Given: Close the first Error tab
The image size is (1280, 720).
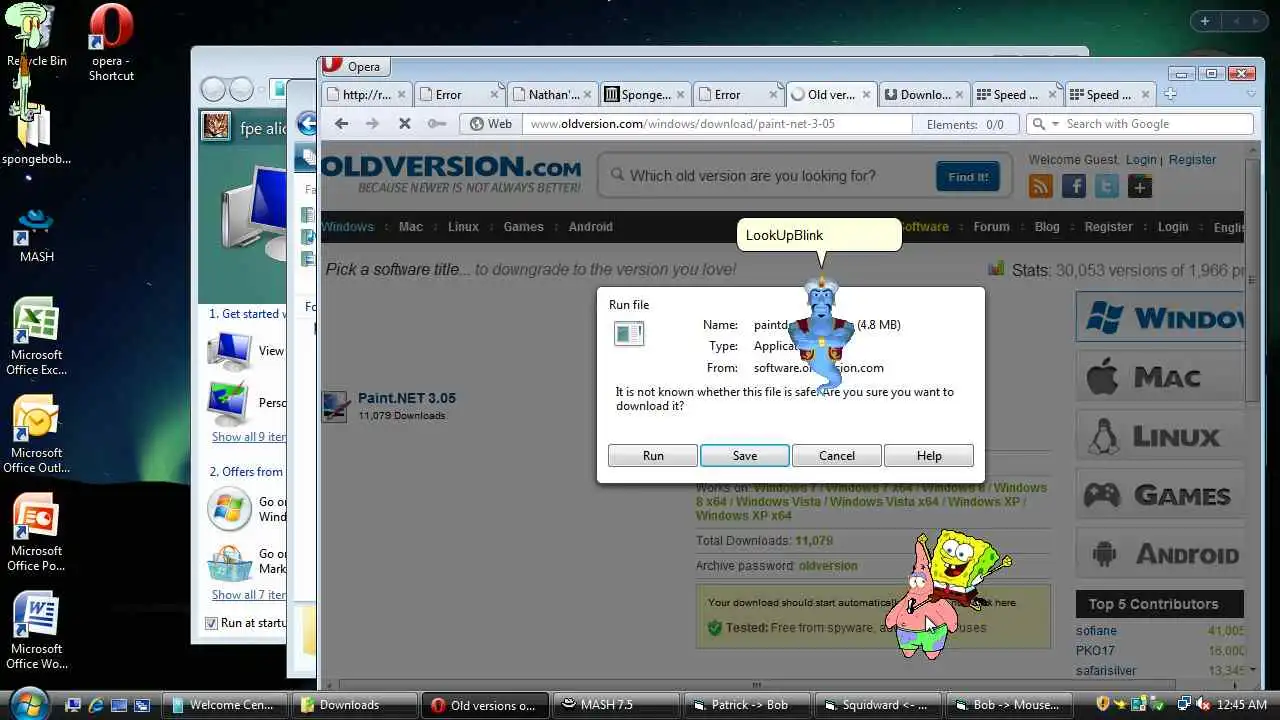Looking at the screenshot, I should coord(493,95).
